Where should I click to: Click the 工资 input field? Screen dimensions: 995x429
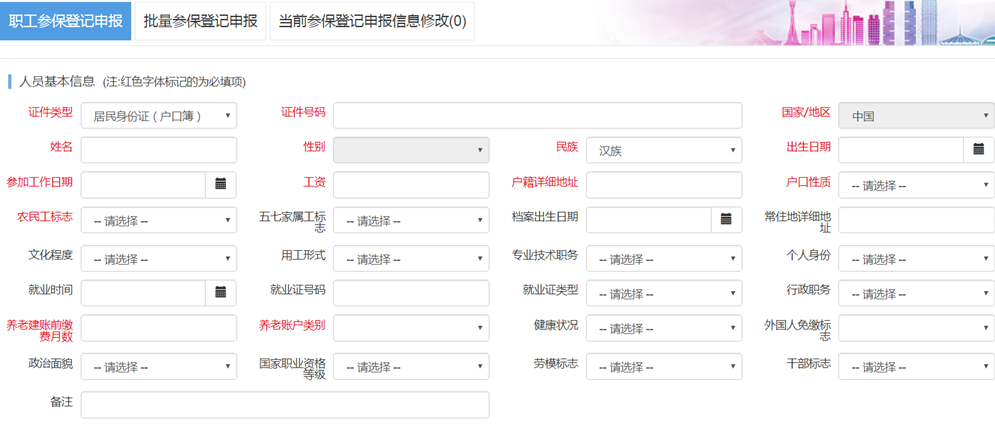click(x=410, y=186)
